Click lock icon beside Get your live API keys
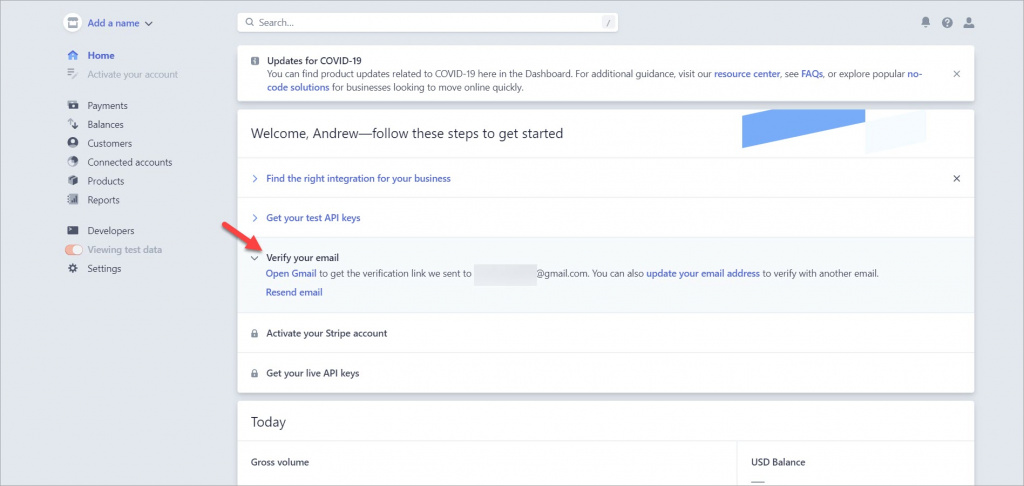Image resolution: width=1024 pixels, height=486 pixels. pyautogui.click(x=255, y=374)
